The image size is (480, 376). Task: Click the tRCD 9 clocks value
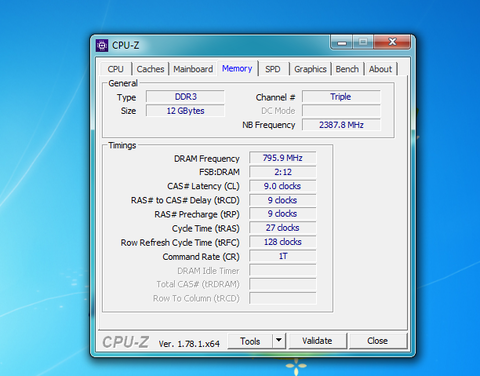[283, 200]
